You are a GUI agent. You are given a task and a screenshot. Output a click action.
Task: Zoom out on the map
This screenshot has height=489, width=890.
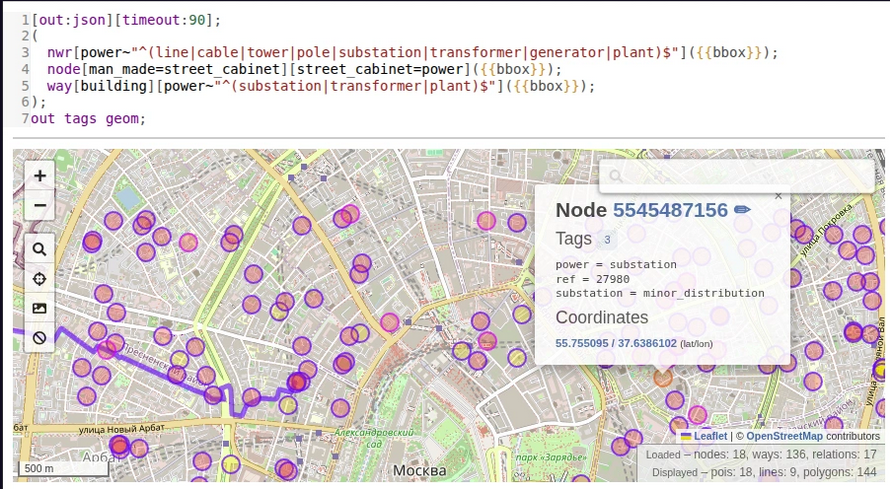coord(40,205)
